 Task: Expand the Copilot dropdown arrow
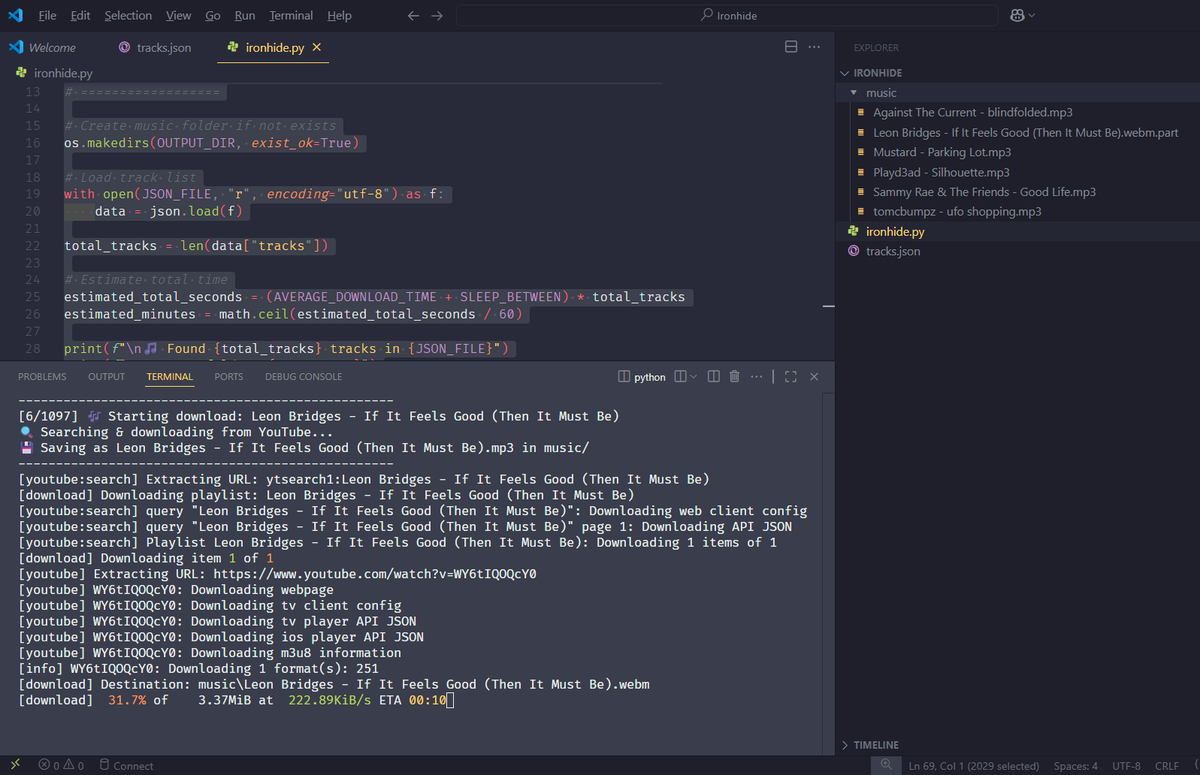[x=1032, y=15]
